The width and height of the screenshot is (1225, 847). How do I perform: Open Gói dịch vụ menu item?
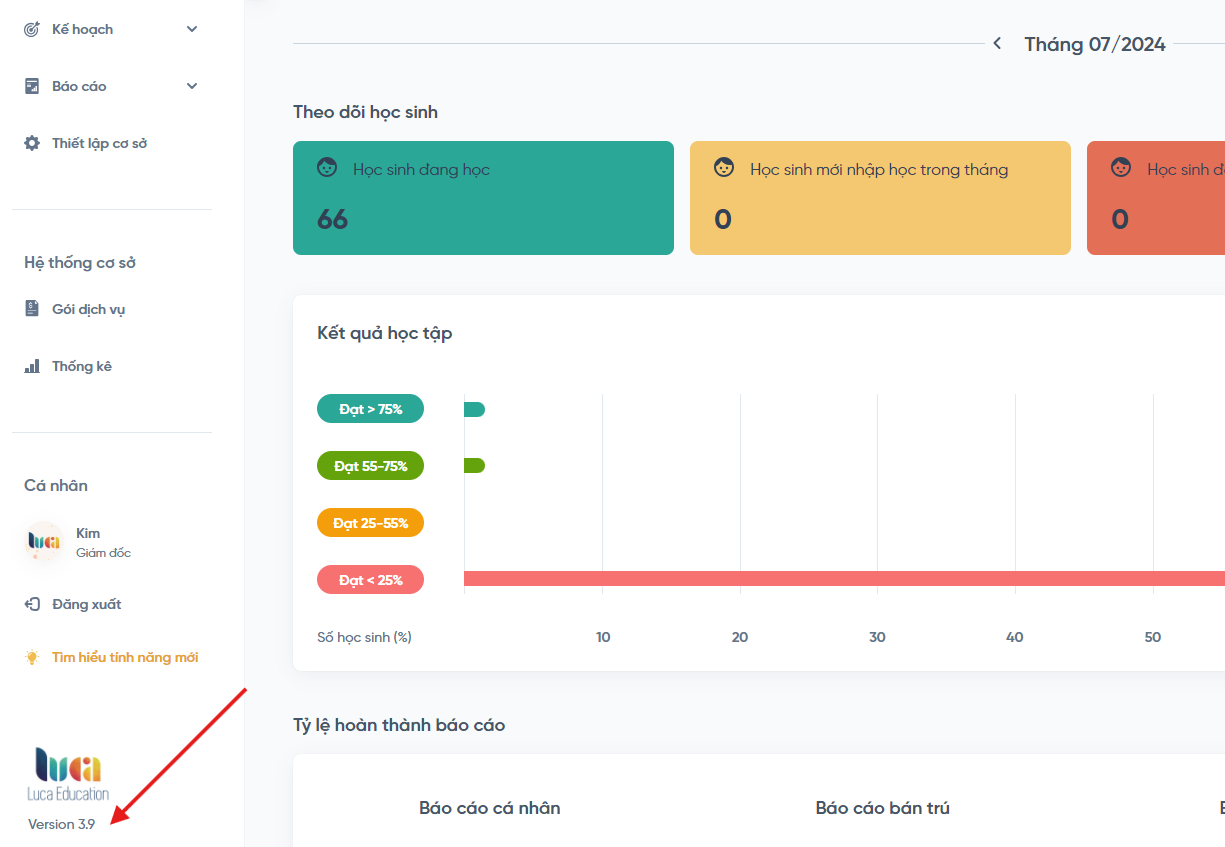[88, 310]
